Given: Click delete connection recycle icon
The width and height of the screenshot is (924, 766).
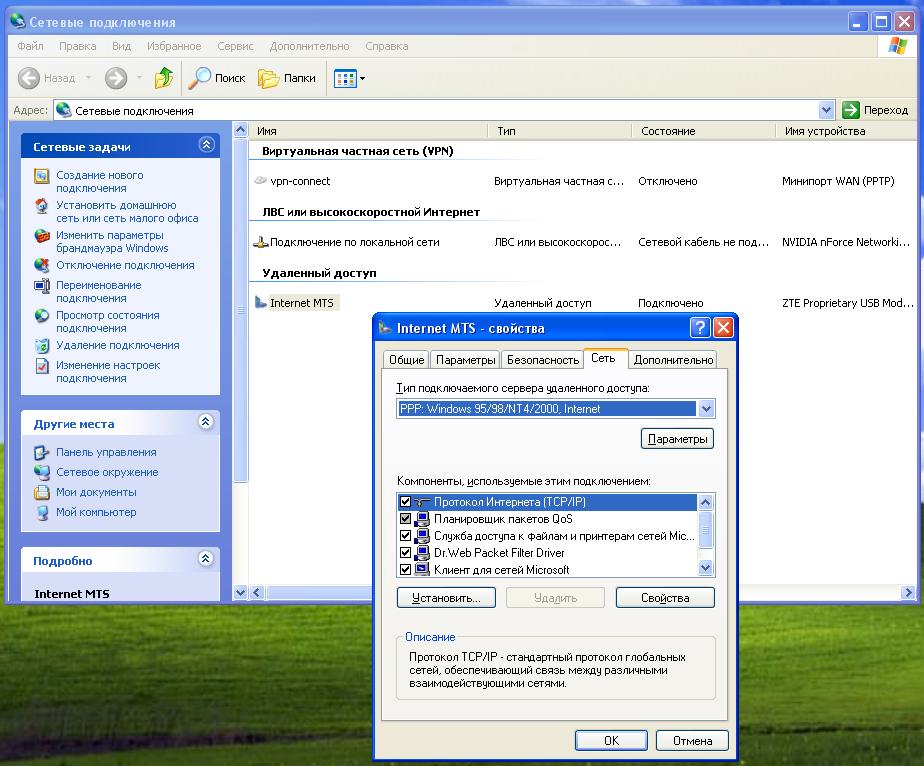Looking at the screenshot, I should [42, 345].
